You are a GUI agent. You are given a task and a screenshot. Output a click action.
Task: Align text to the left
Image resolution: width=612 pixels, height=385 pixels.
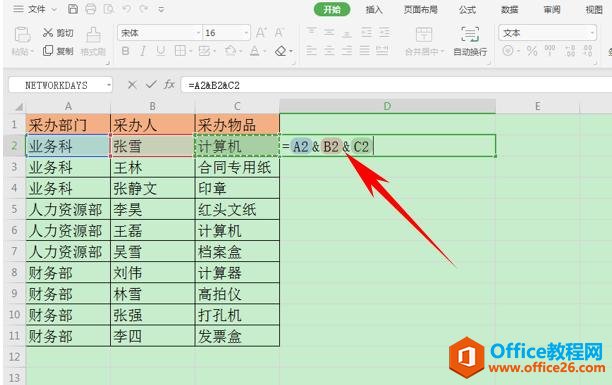point(311,50)
